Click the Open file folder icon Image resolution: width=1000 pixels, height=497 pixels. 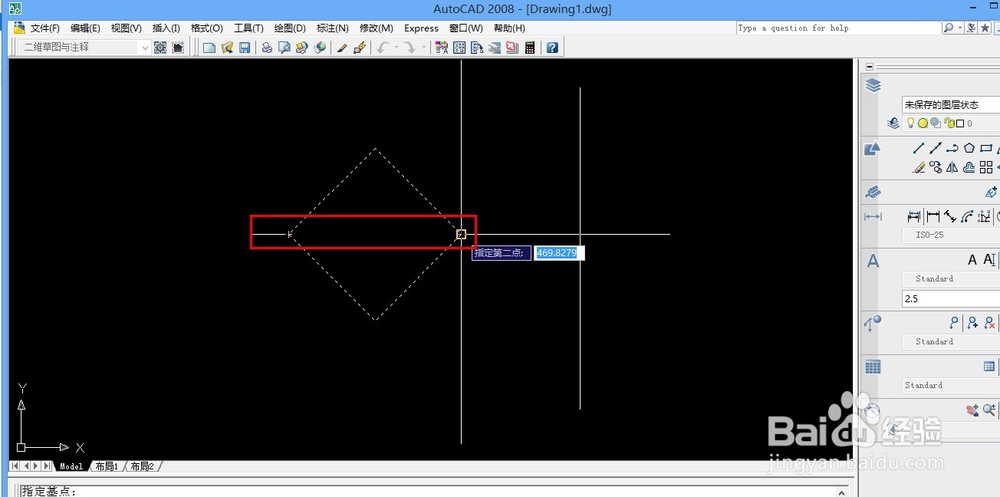click(x=227, y=47)
